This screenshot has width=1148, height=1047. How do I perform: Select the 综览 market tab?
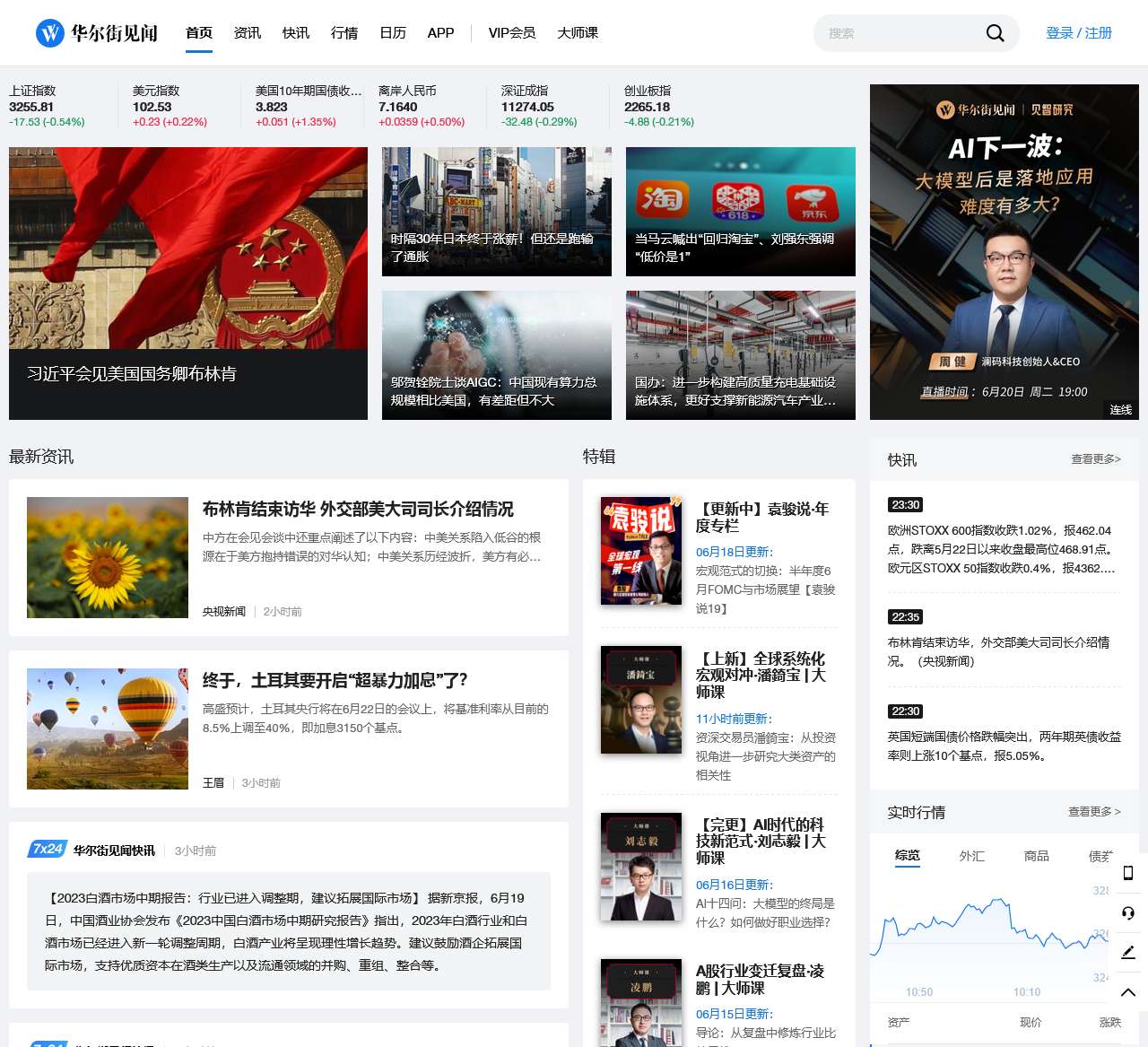click(908, 856)
